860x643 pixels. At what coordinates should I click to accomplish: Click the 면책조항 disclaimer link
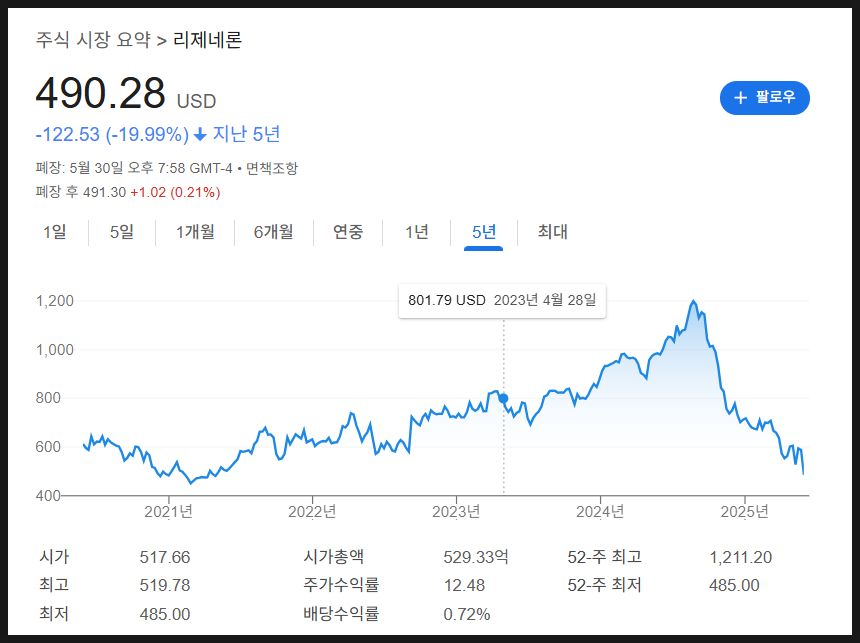(271, 168)
